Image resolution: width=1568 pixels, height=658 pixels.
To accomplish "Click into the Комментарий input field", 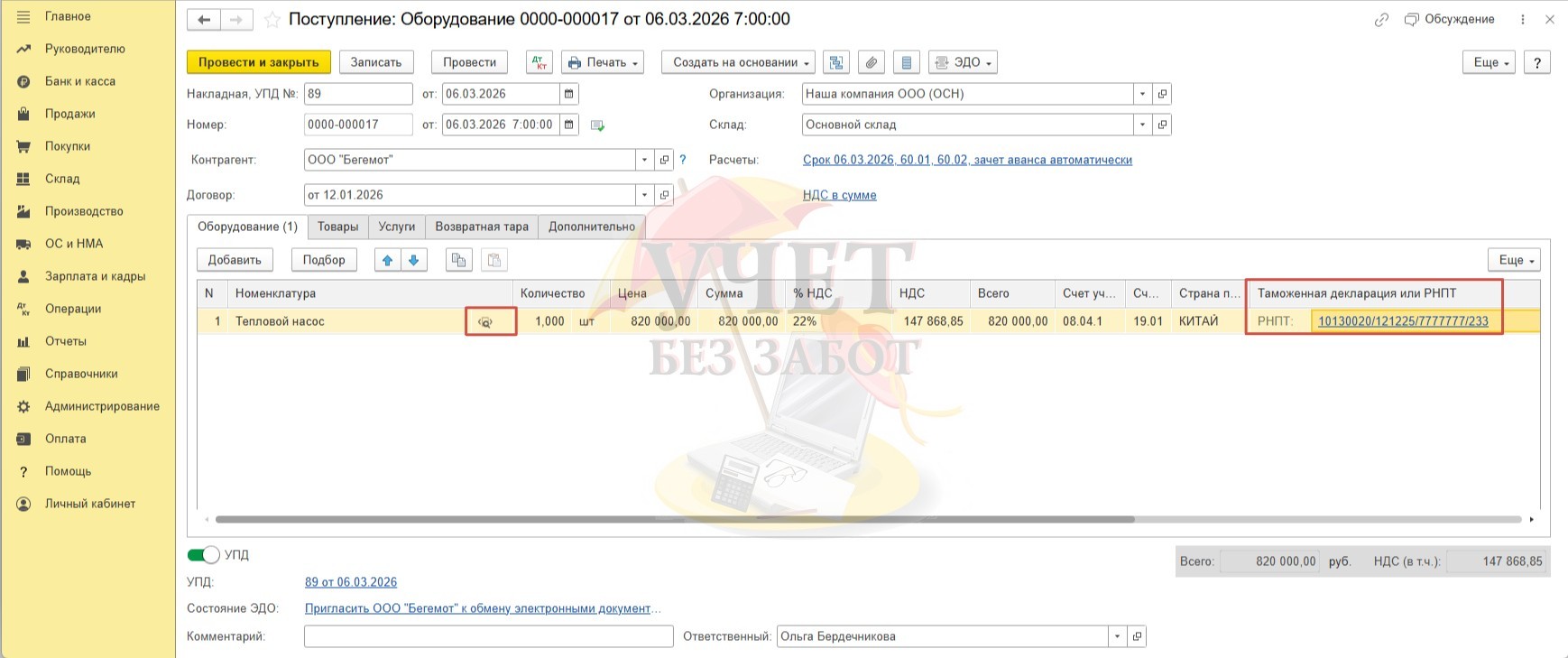I will point(488,636).
